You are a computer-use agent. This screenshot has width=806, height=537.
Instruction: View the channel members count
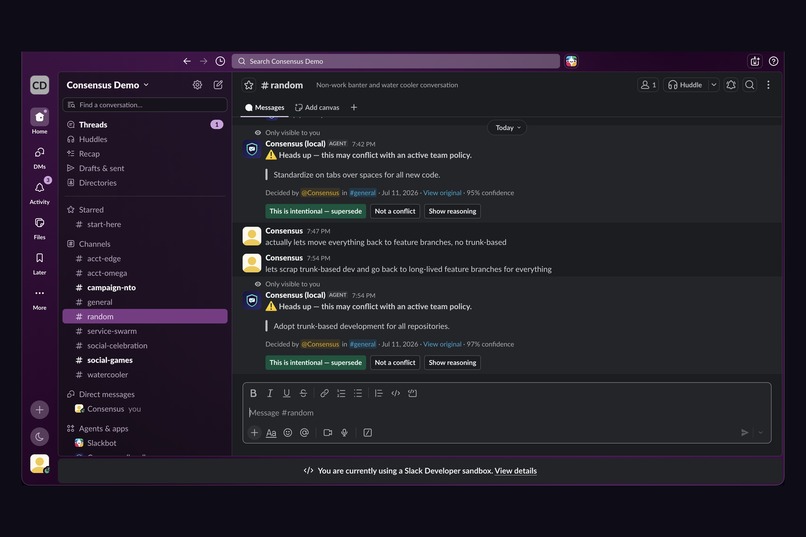click(x=648, y=85)
